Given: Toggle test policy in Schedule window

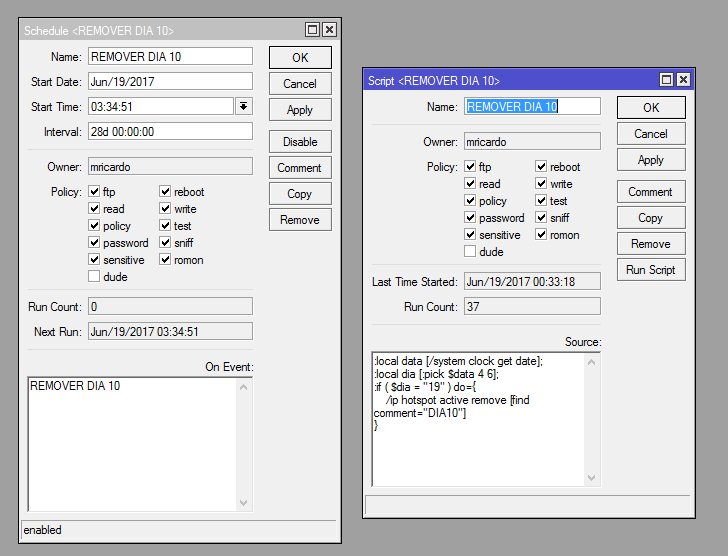Looking at the screenshot, I should 165,226.
